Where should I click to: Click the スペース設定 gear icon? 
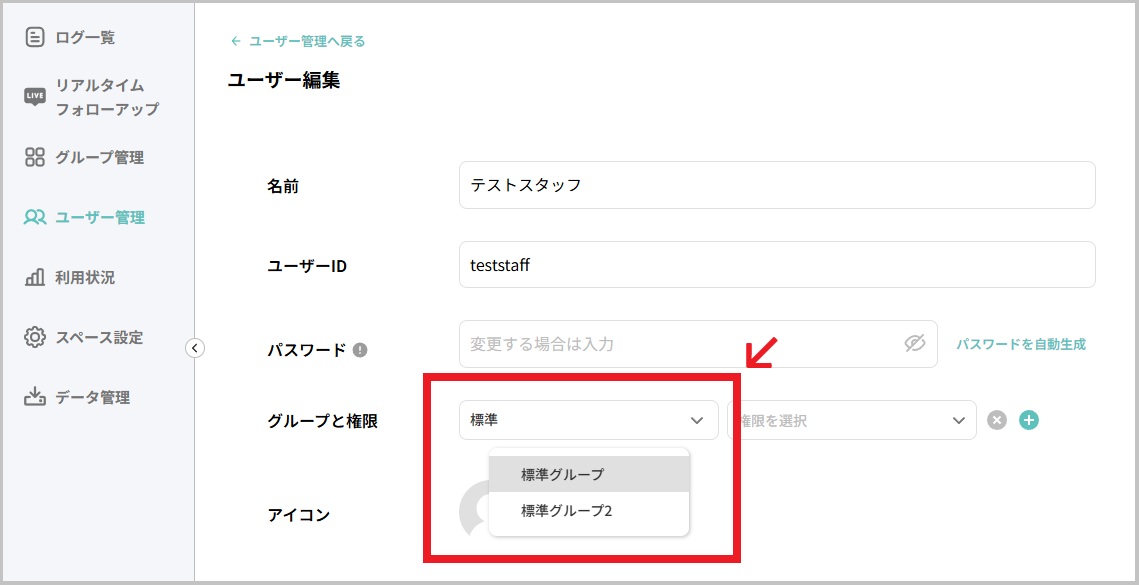(35, 337)
